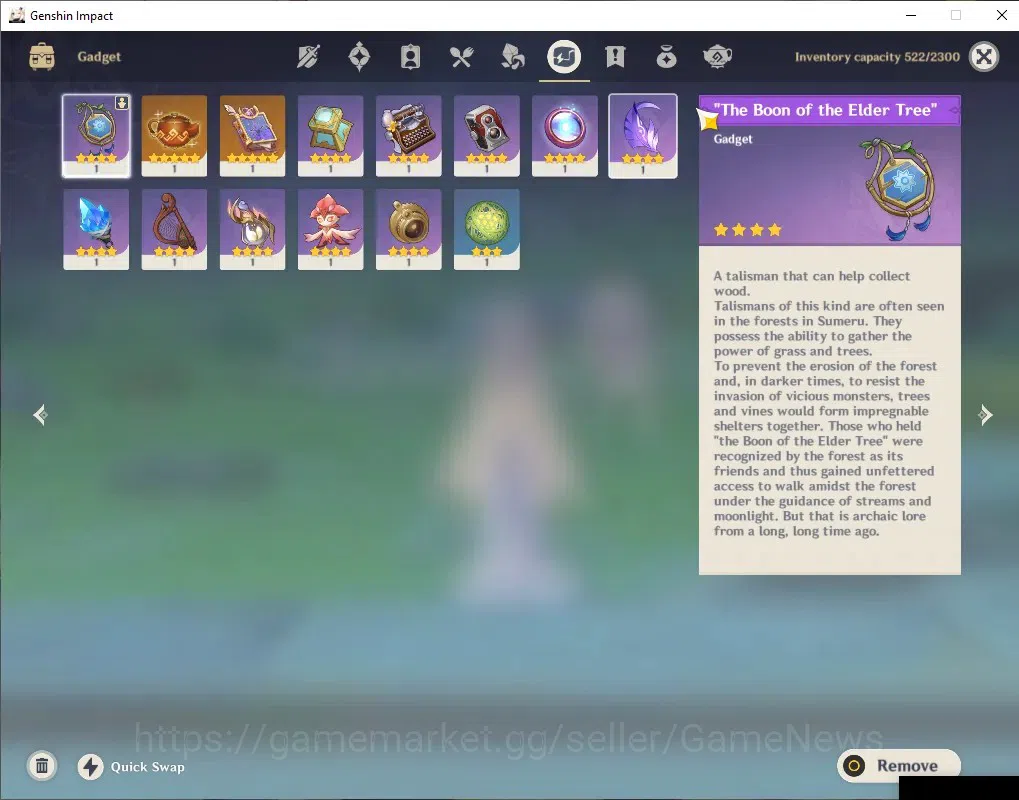1019x800 pixels.
Task: Select the Serenitea Pot gadget
Action: pyautogui.click(x=174, y=136)
